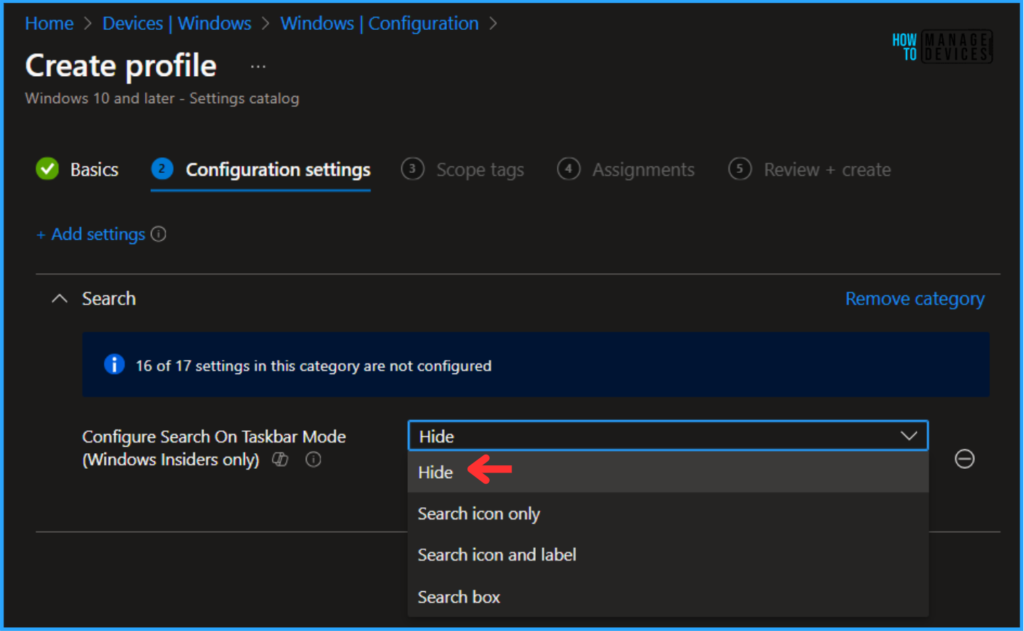The image size is (1024, 631).
Task: Click the 16 of 17 settings not configured message
Action: [x=313, y=366]
